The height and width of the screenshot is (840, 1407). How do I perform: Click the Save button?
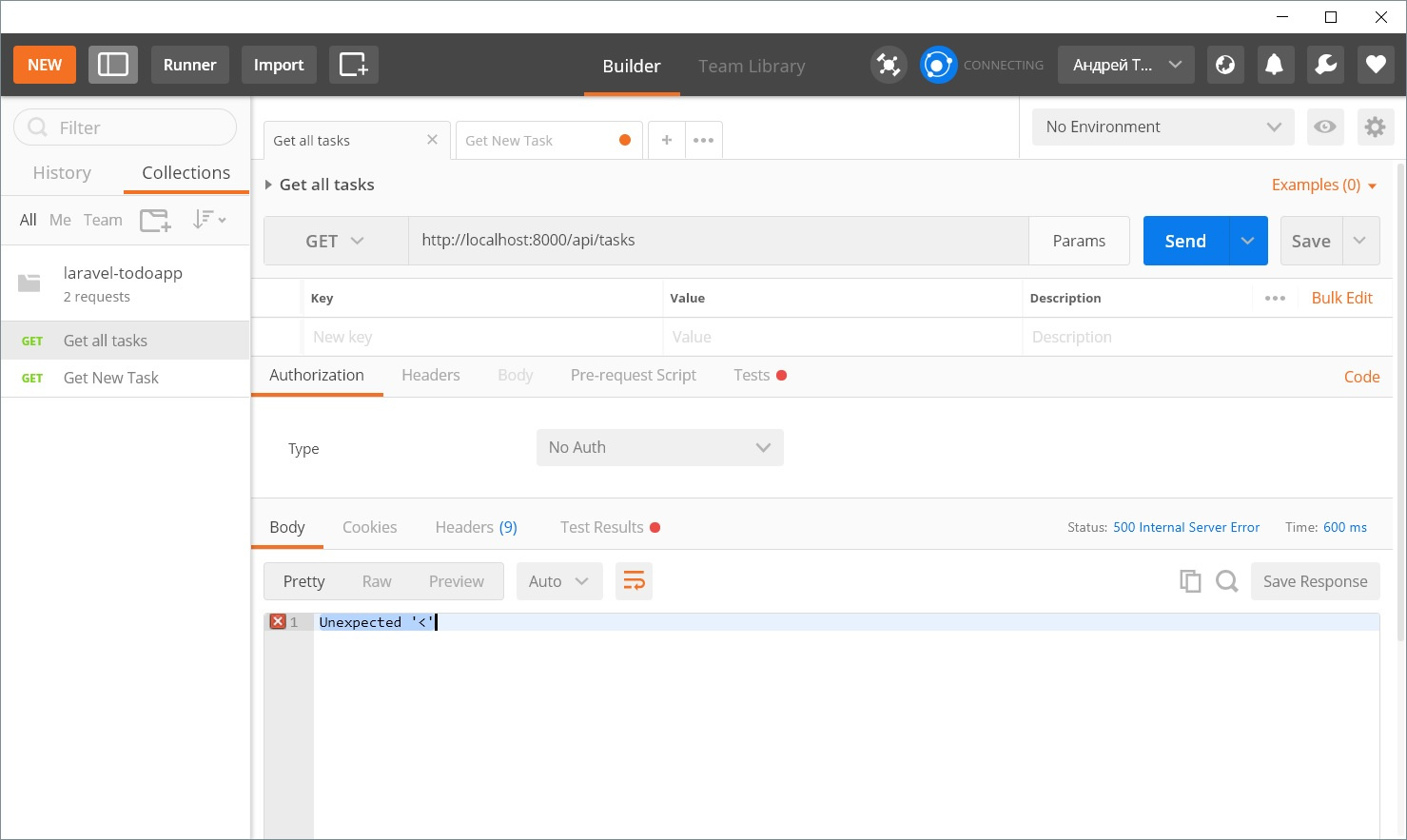[1311, 241]
